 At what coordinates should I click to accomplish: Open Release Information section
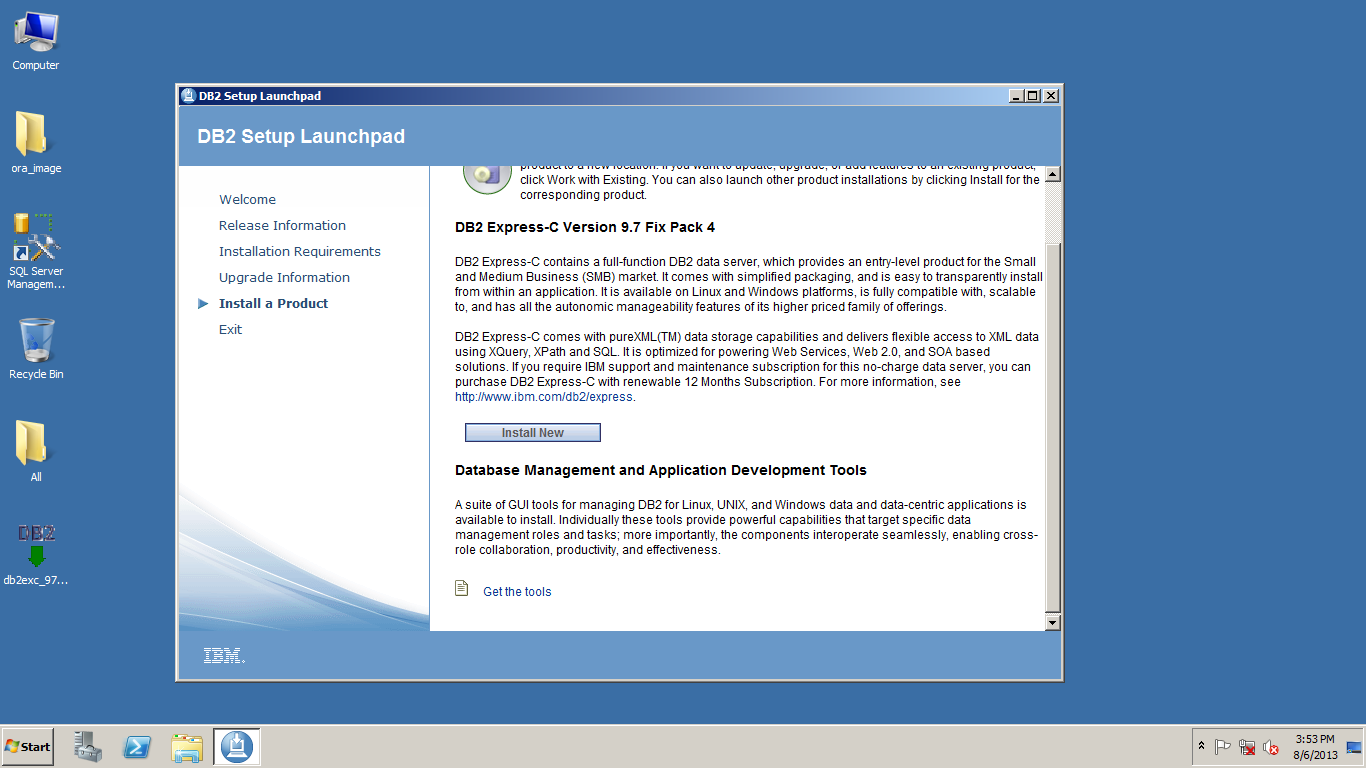(x=282, y=225)
